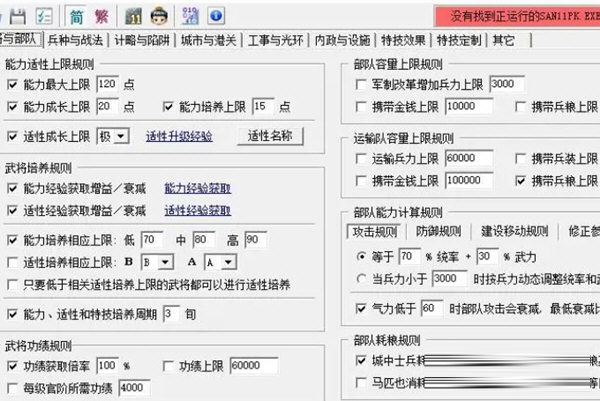Screen dimensions: 600x401
Task: Toggle the 城中士兵 food consumption checkbox
Action: (361, 360)
